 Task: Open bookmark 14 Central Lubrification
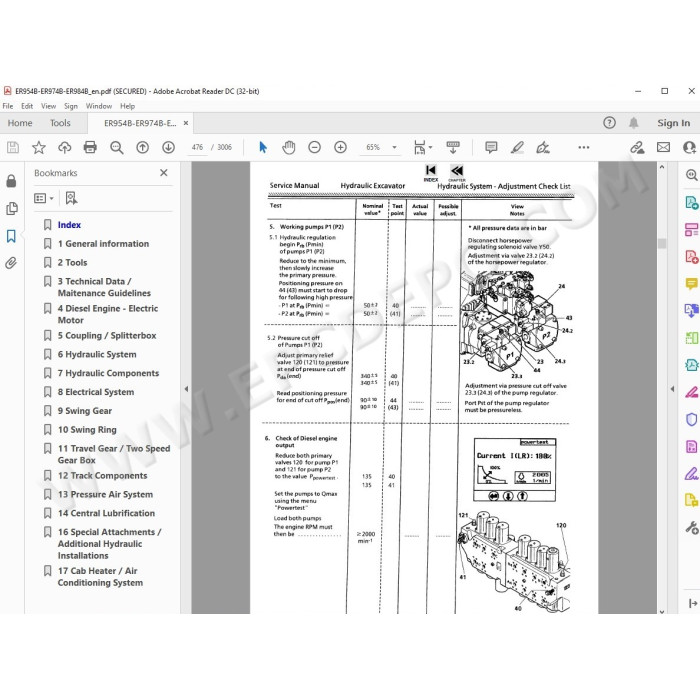click(106, 513)
